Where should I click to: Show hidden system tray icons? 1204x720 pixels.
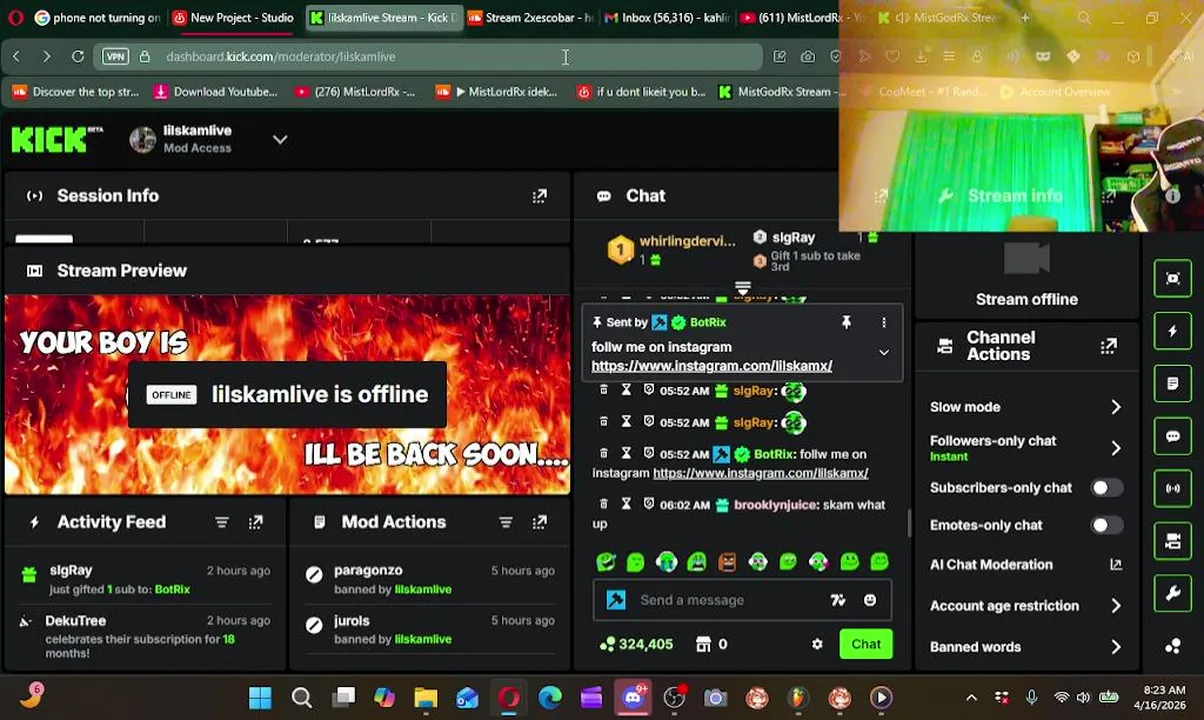[971, 698]
